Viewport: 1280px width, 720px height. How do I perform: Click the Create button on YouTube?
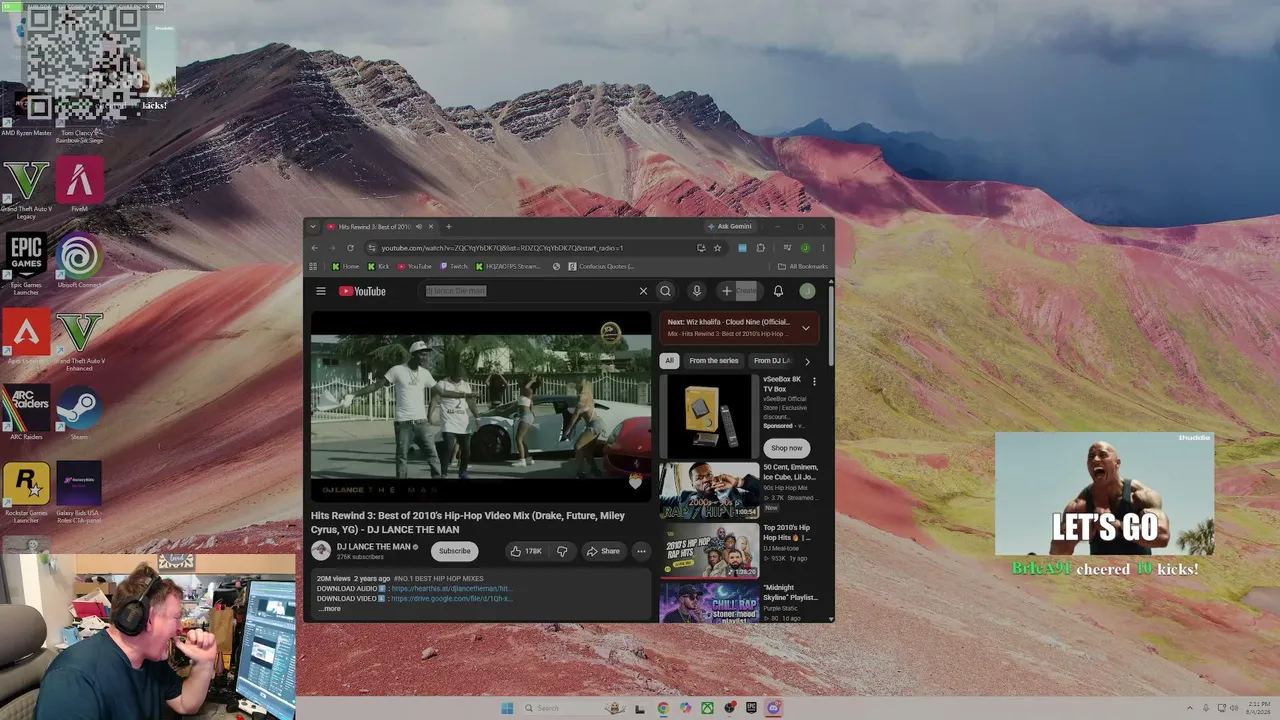pos(740,291)
